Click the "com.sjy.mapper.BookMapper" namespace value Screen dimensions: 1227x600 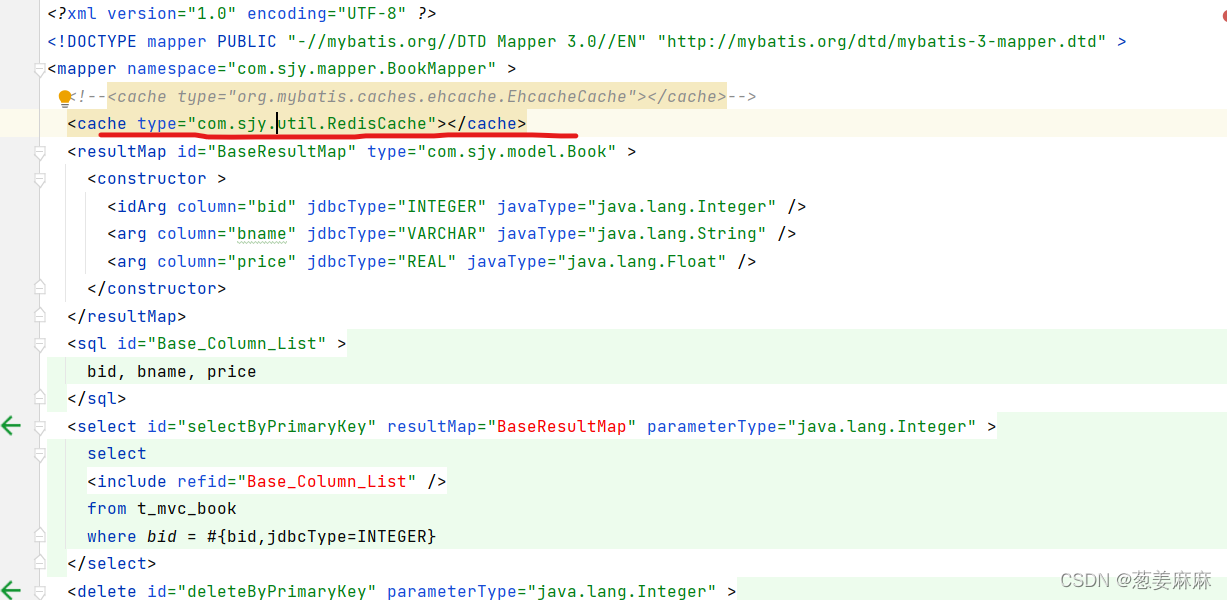point(362,69)
